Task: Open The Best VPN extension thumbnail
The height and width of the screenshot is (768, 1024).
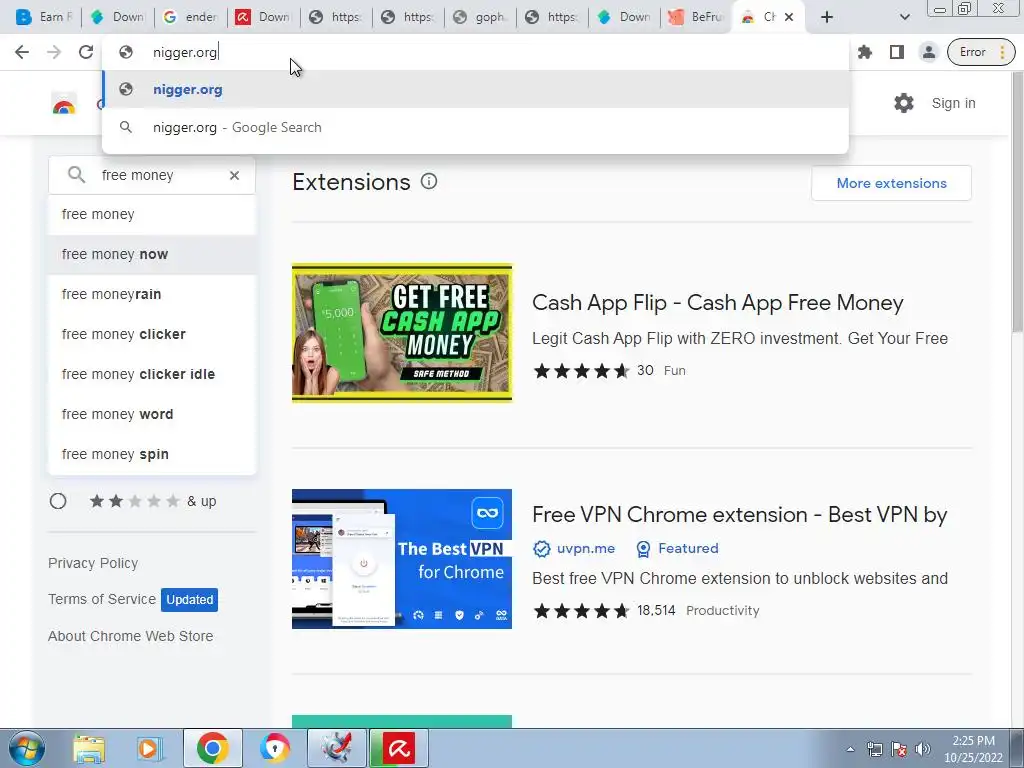Action: [402, 559]
